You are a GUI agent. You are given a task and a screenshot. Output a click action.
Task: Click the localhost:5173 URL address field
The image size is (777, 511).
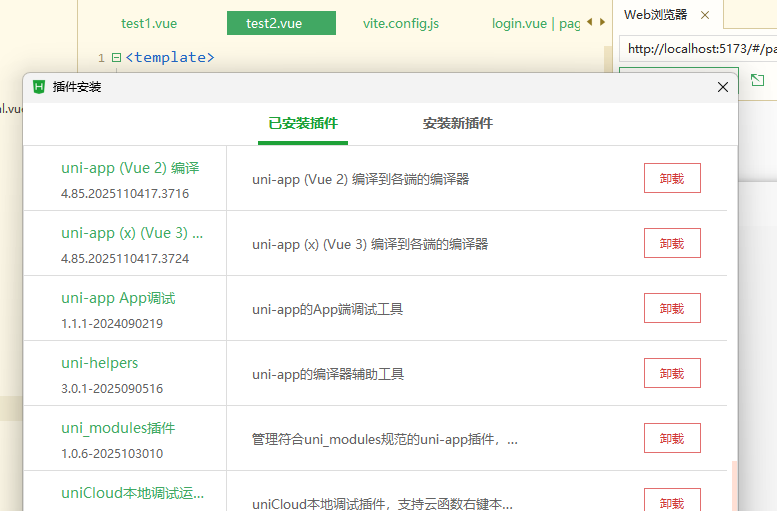[x=698, y=49]
